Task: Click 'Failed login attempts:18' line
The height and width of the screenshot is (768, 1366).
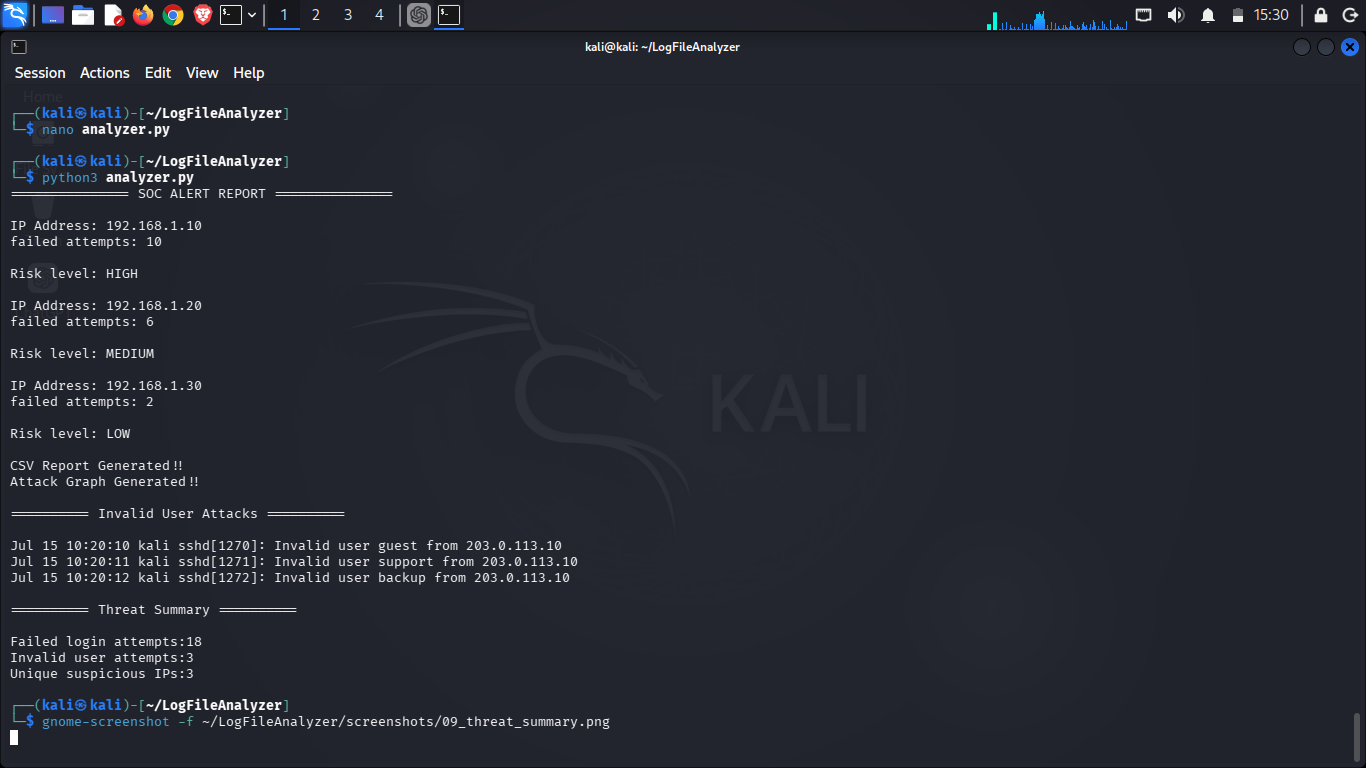Action: pyautogui.click(x=106, y=642)
